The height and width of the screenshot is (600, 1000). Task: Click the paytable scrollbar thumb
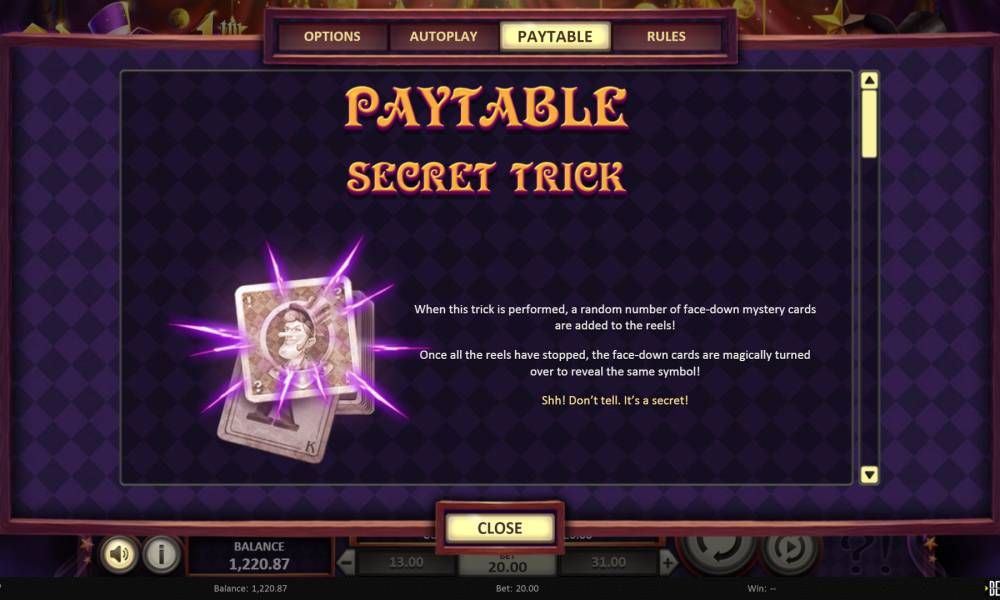(x=869, y=124)
